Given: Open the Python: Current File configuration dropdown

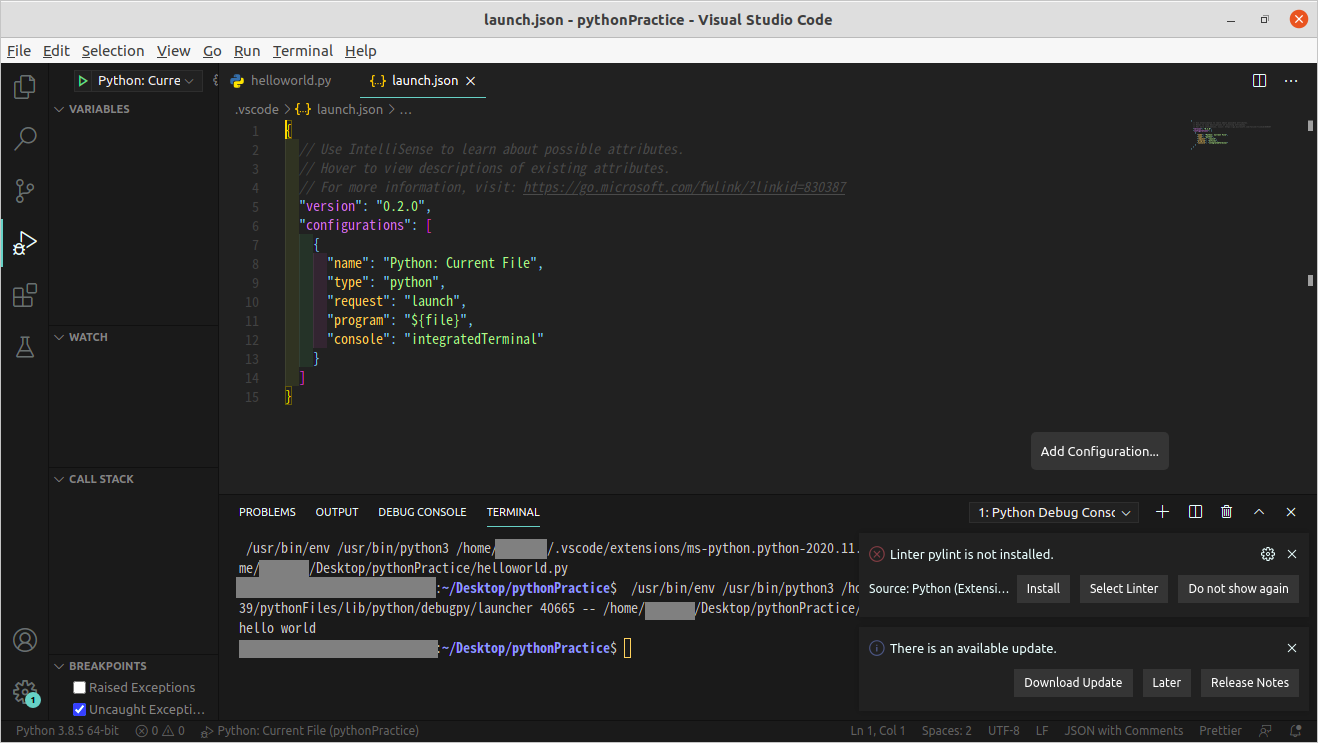Looking at the screenshot, I should point(146,81).
